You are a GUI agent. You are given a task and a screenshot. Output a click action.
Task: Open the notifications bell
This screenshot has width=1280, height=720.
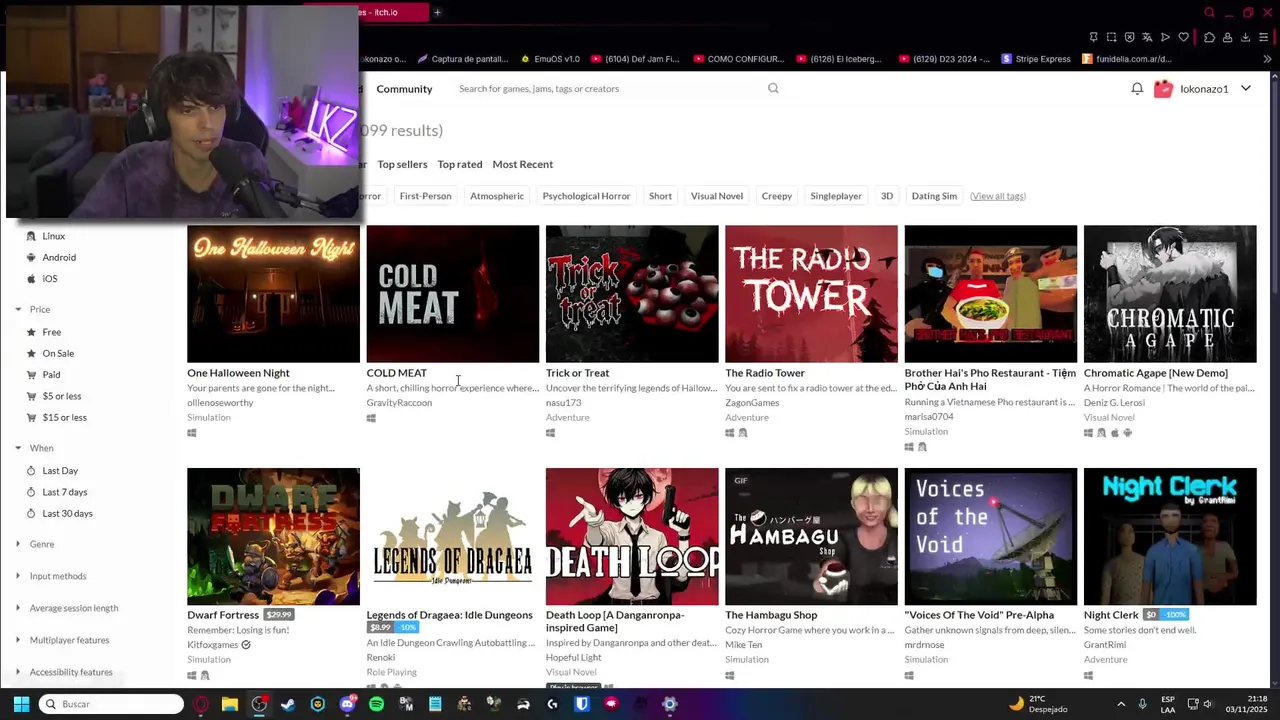(1137, 89)
